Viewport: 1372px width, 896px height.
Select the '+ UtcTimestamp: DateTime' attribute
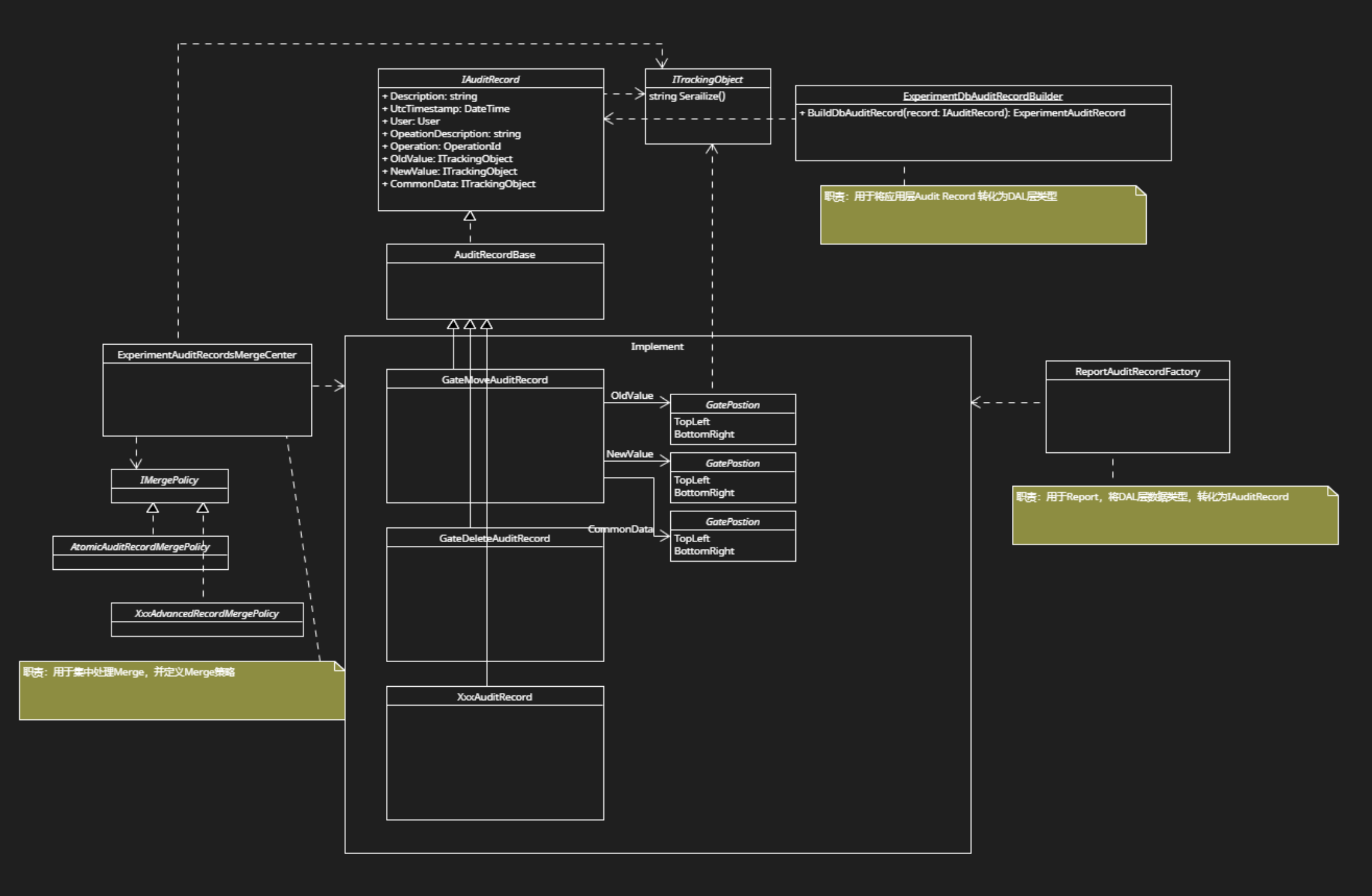pyautogui.click(x=446, y=109)
